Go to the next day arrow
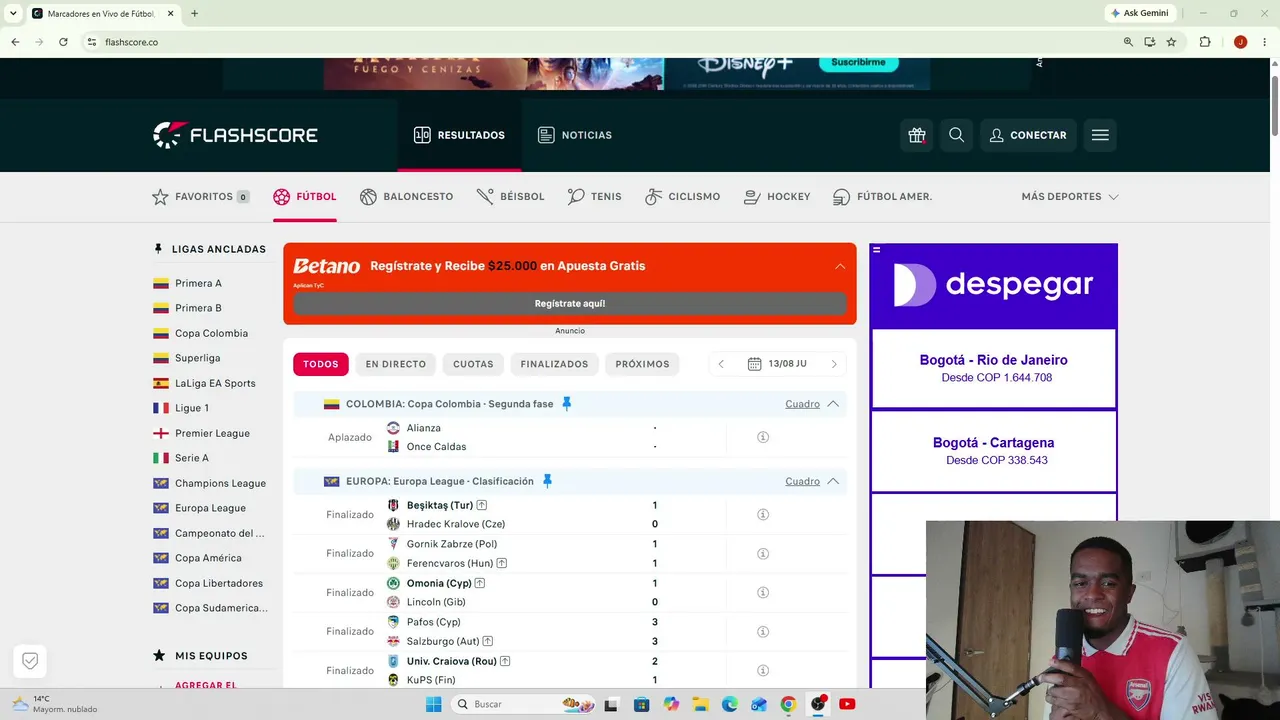The width and height of the screenshot is (1280, 720). pos(834,364)
